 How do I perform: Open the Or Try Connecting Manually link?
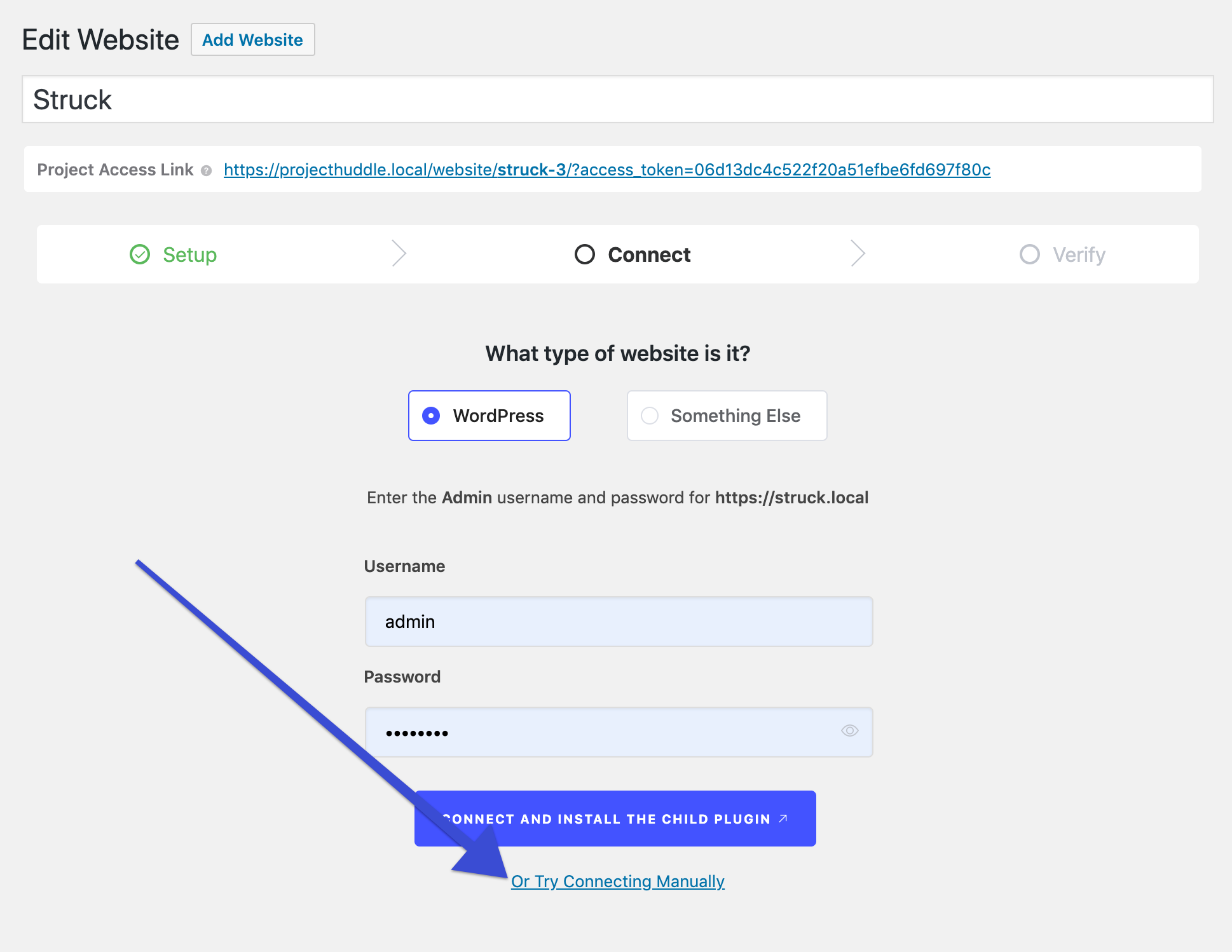tap(617, 881)
